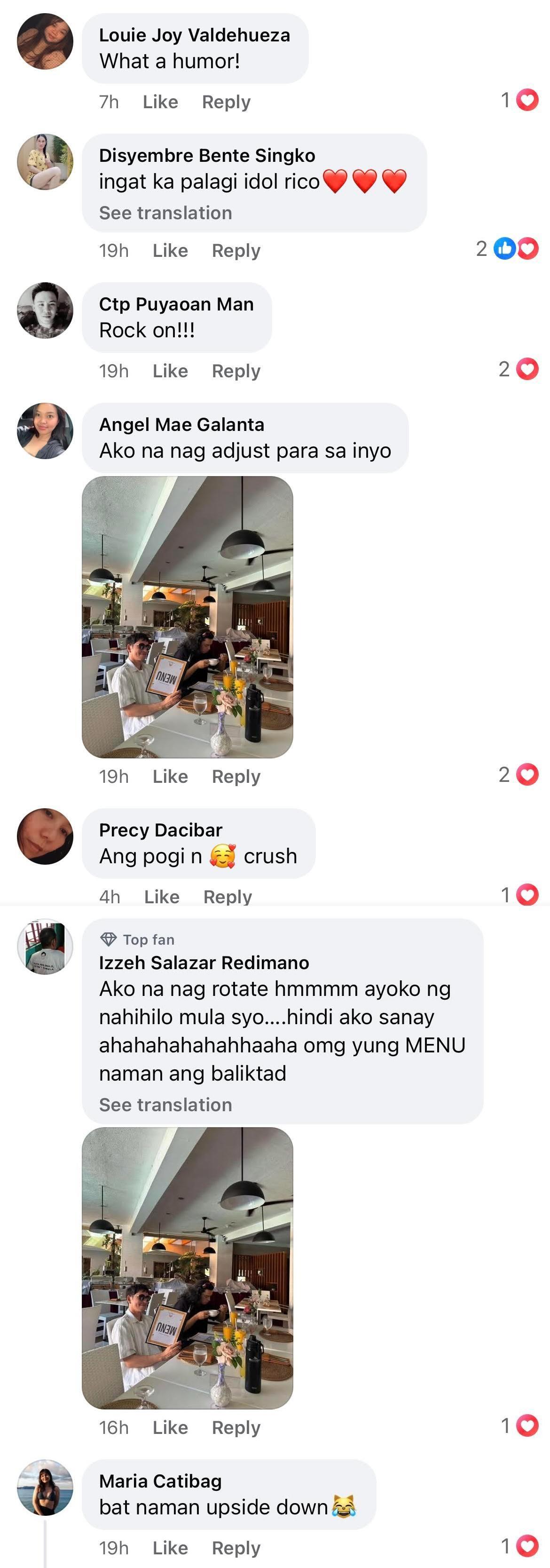This screenshot has height=1568, width=550.
Task: Reply to Angel Mae Galanta's comment
Action: (x=236, y=776)
